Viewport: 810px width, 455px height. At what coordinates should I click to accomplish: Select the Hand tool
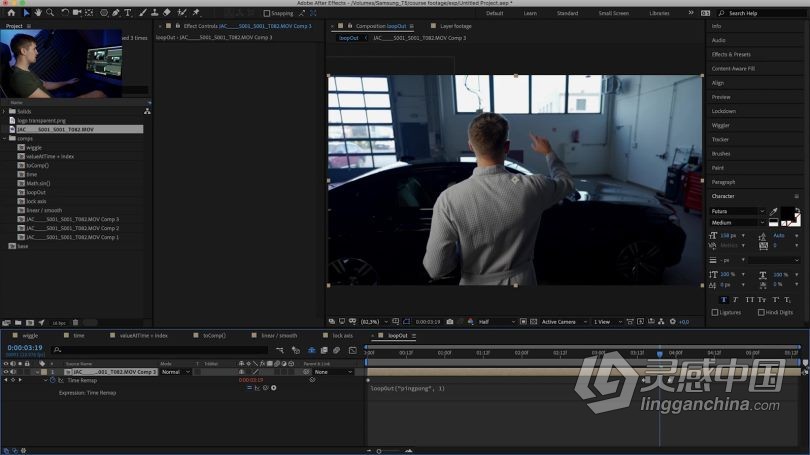coord(38,12)
